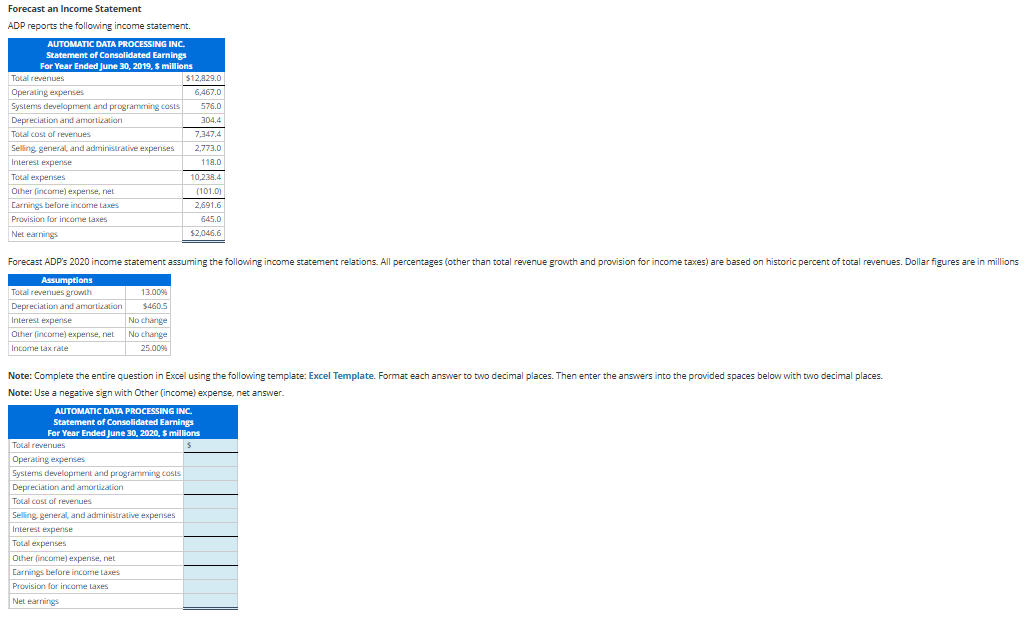The height and width of the screenshot is (623, 1028).
Task: Click the Total revenues growth label
Action: point(51,292)
